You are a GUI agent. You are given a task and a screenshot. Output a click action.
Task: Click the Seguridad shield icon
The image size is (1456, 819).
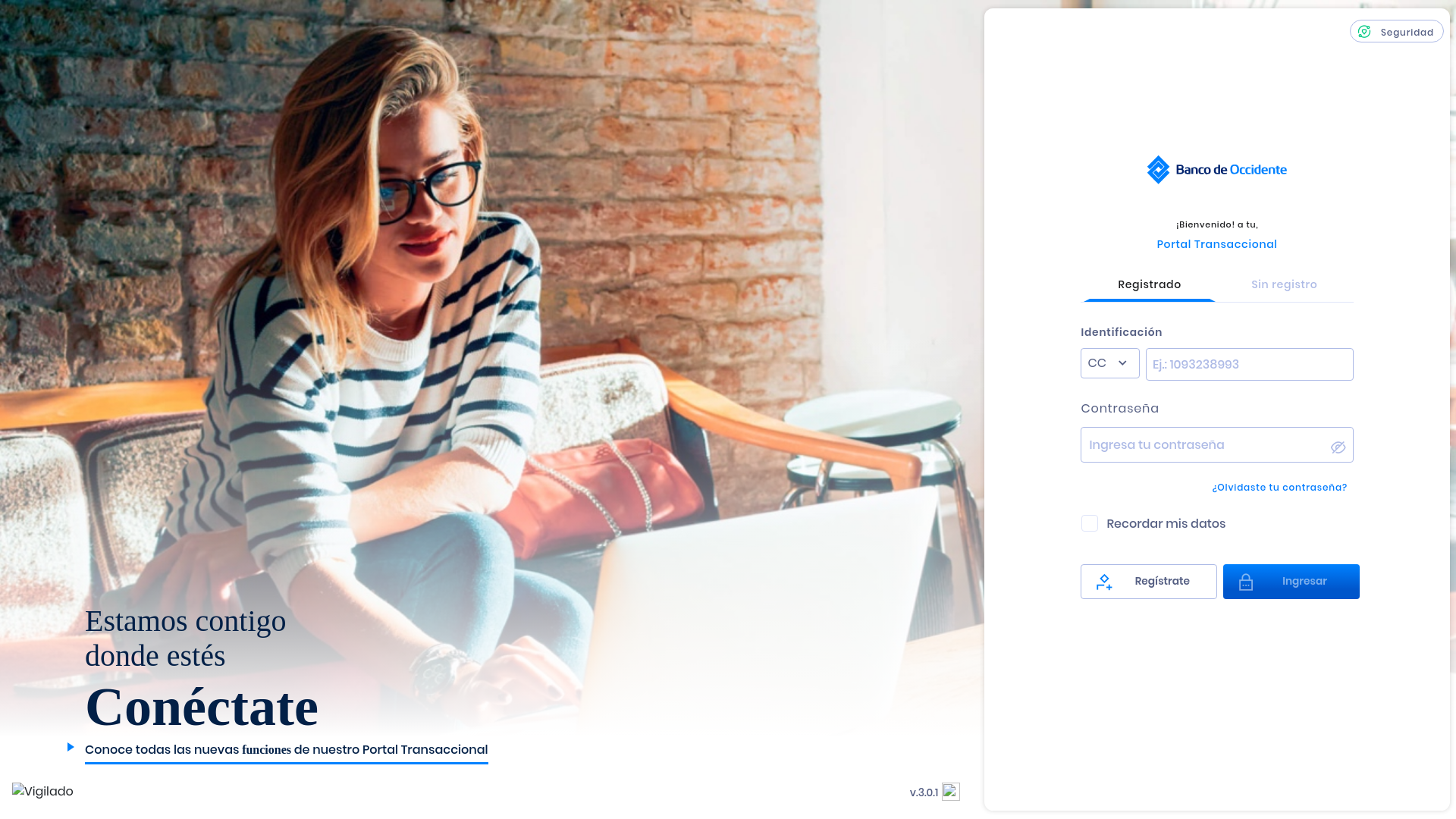1364,31
